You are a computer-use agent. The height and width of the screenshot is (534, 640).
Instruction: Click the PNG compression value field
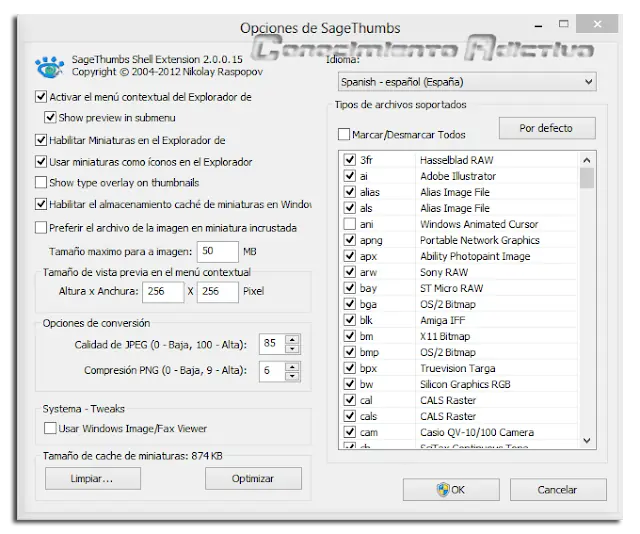coord(272,371)
